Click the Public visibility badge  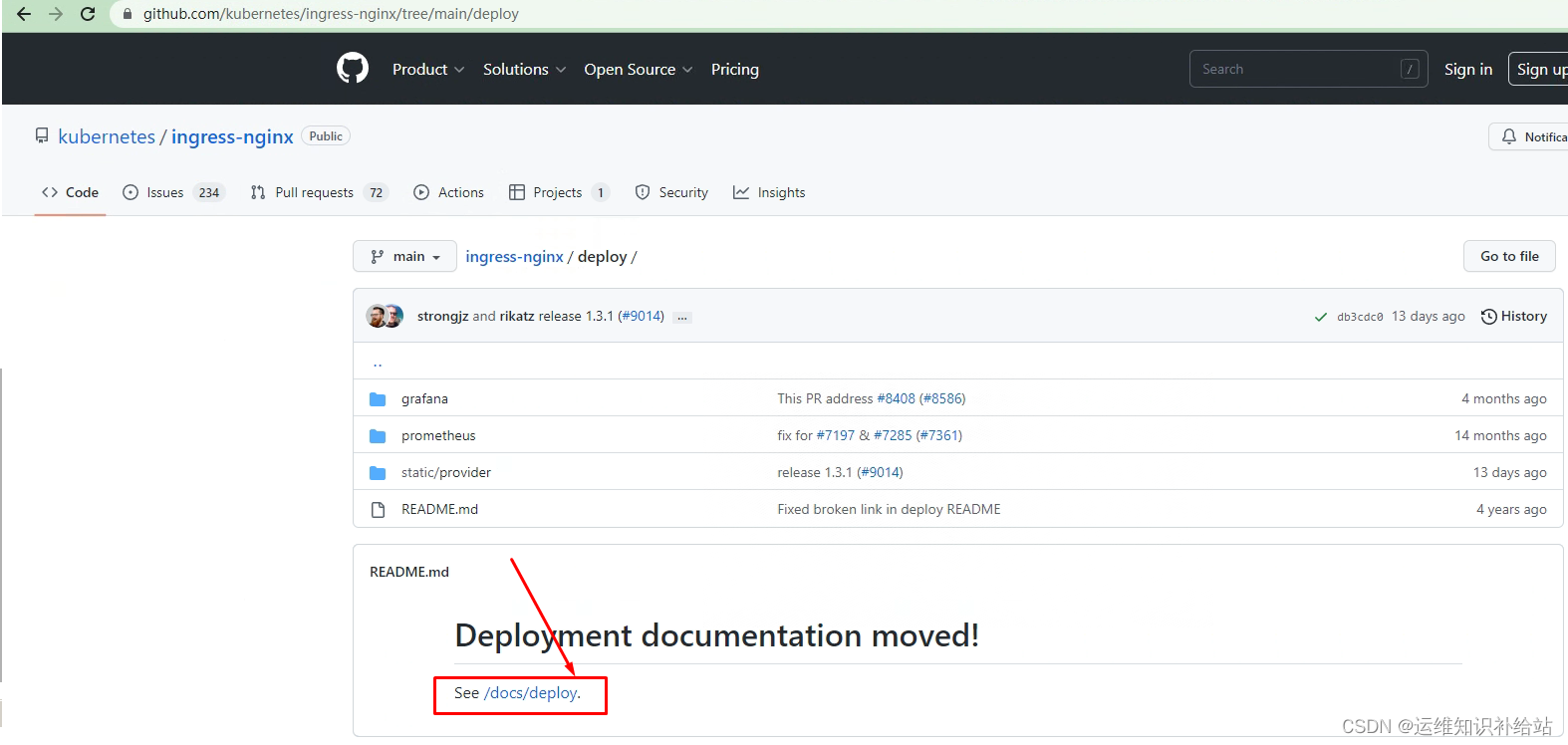pyautogui.click(x=326, y=136)
